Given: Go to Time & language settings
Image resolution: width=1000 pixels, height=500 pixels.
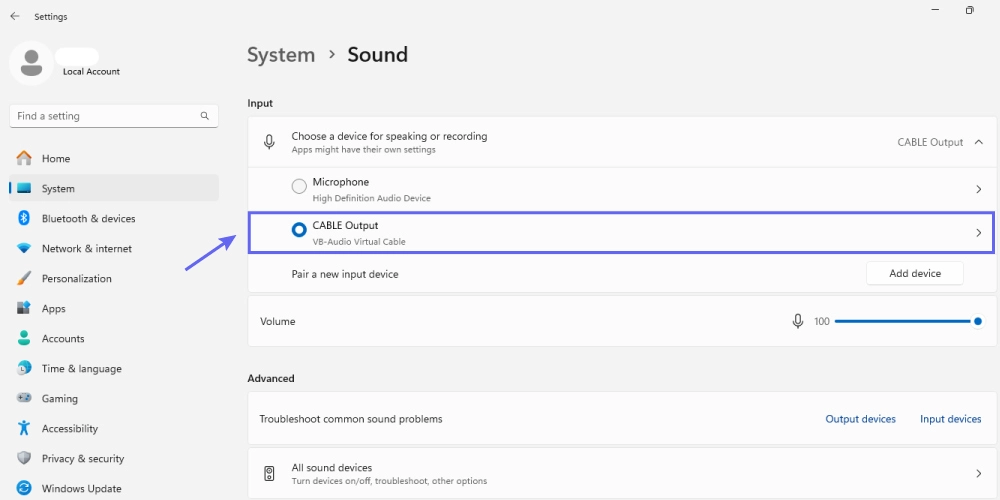Looking at the screenshot, I should 81,369.
